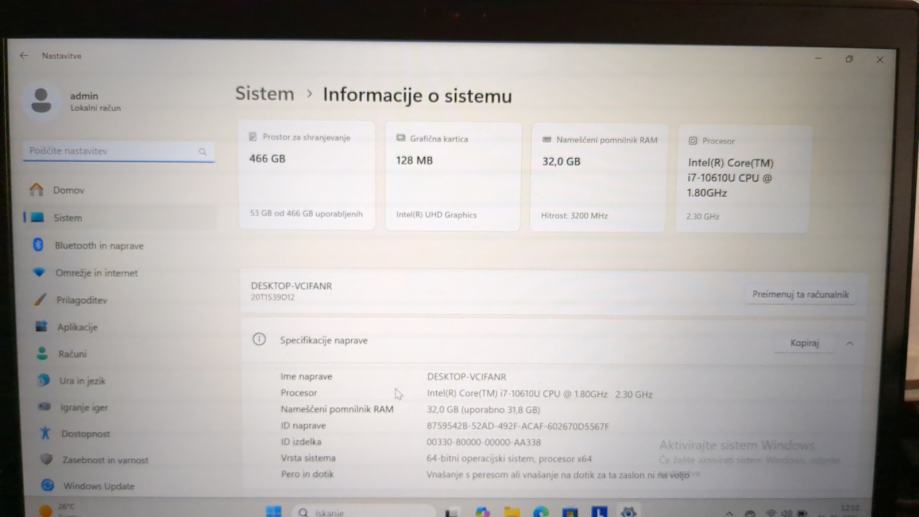The height and width of the screenshot is (517, 919).
Task: Click the Kopiraj button for device specs
Action: click(x=804, y=343)
